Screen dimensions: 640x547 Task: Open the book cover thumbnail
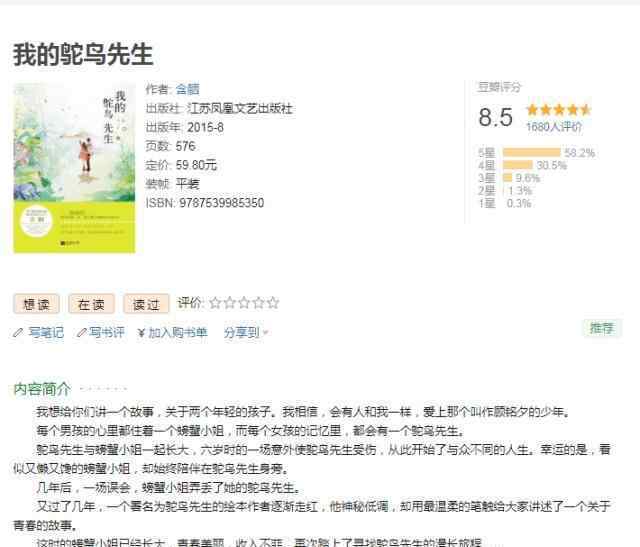coord(74,168)
